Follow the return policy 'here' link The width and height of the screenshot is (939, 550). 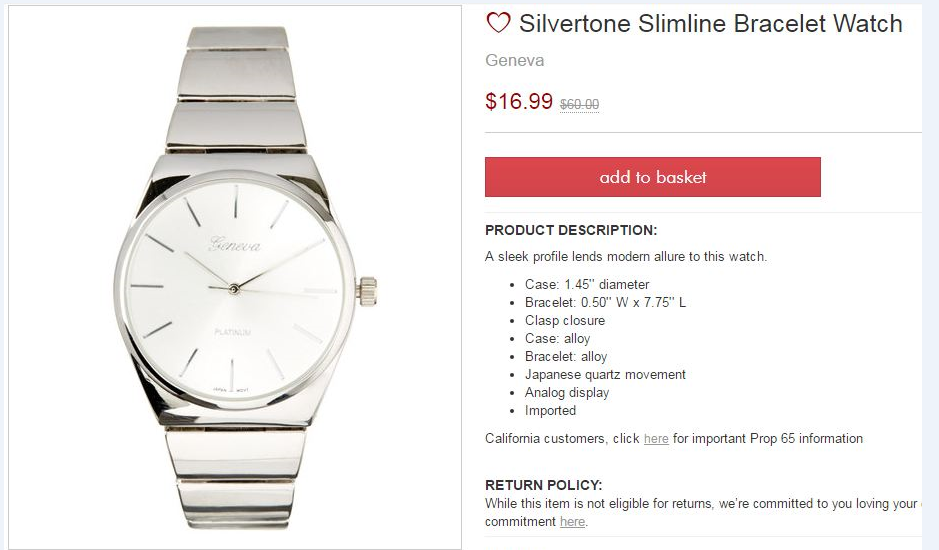[x=572, y=522]
